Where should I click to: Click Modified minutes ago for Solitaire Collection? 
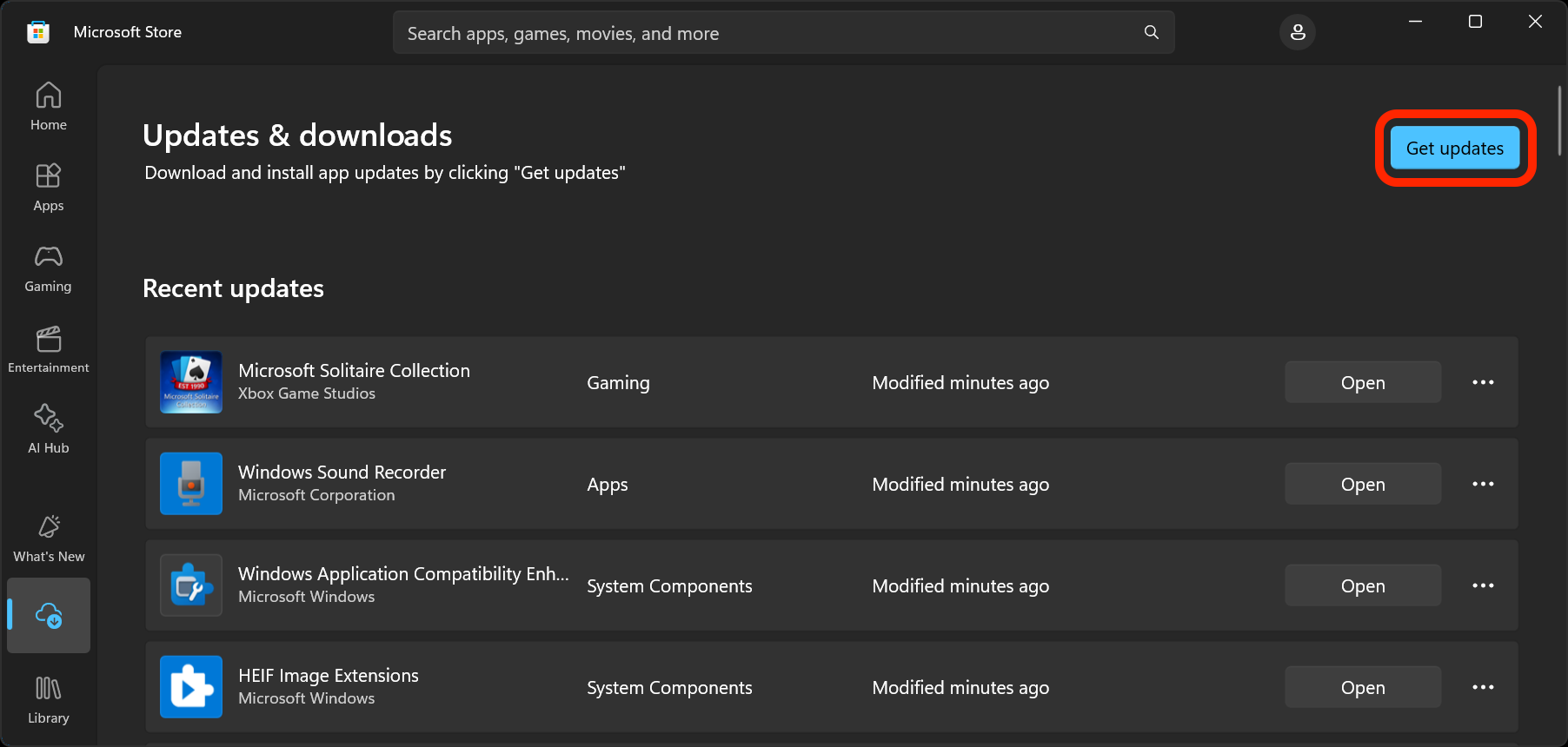coord(960,383)
